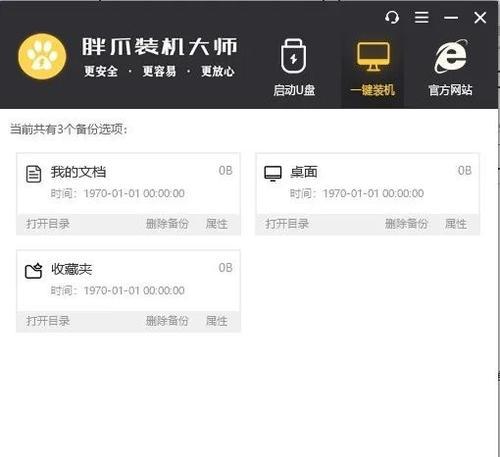Switch to the 启动U盘 tab label

click(x=294, y=90)
